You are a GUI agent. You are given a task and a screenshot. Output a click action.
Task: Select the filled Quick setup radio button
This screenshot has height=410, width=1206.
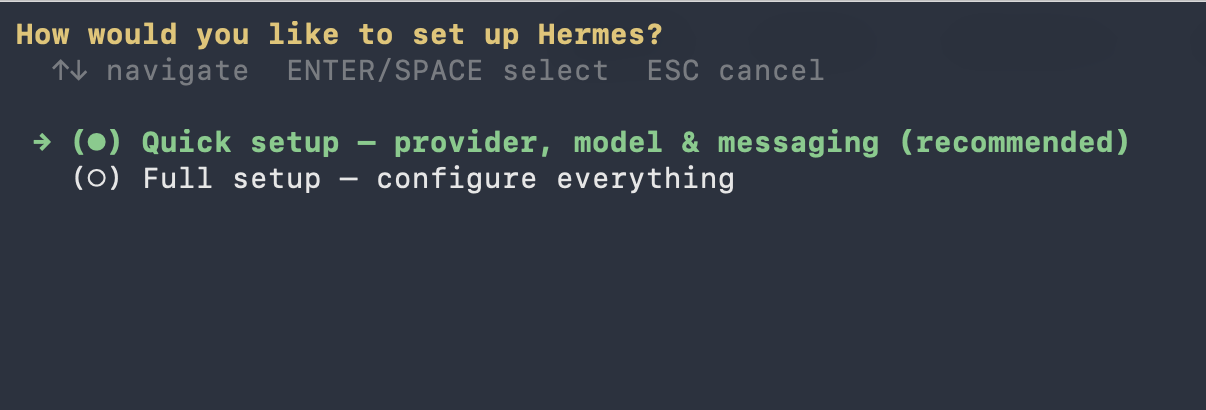(x=97, y=143)
